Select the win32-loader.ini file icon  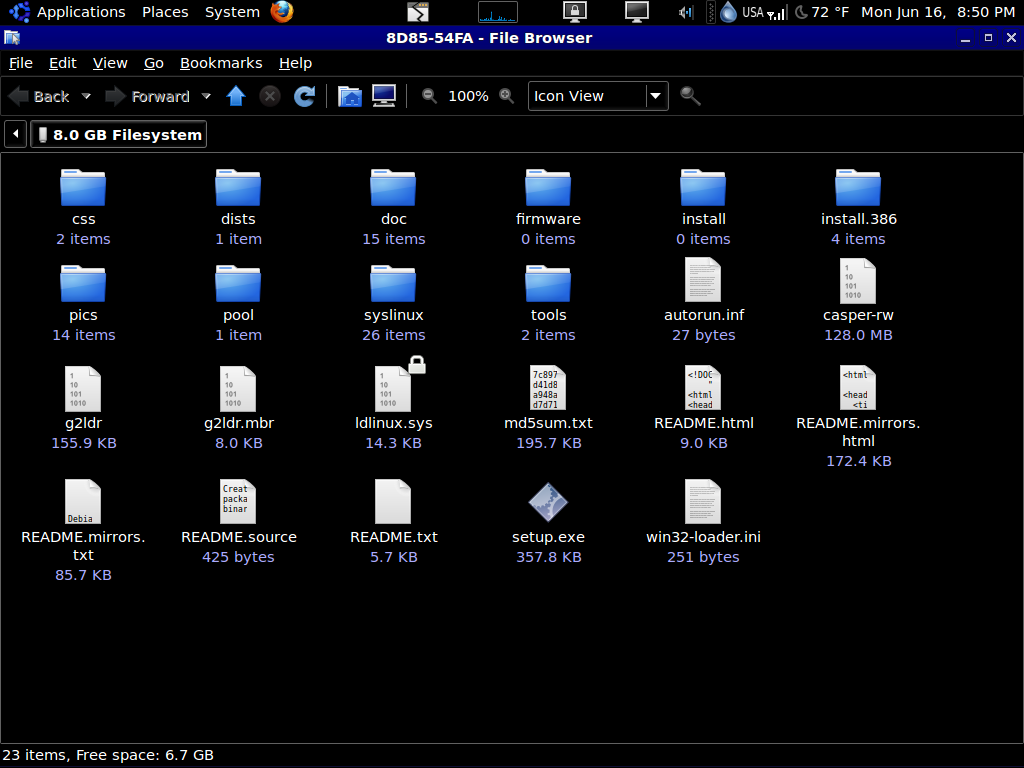point(703,502)
